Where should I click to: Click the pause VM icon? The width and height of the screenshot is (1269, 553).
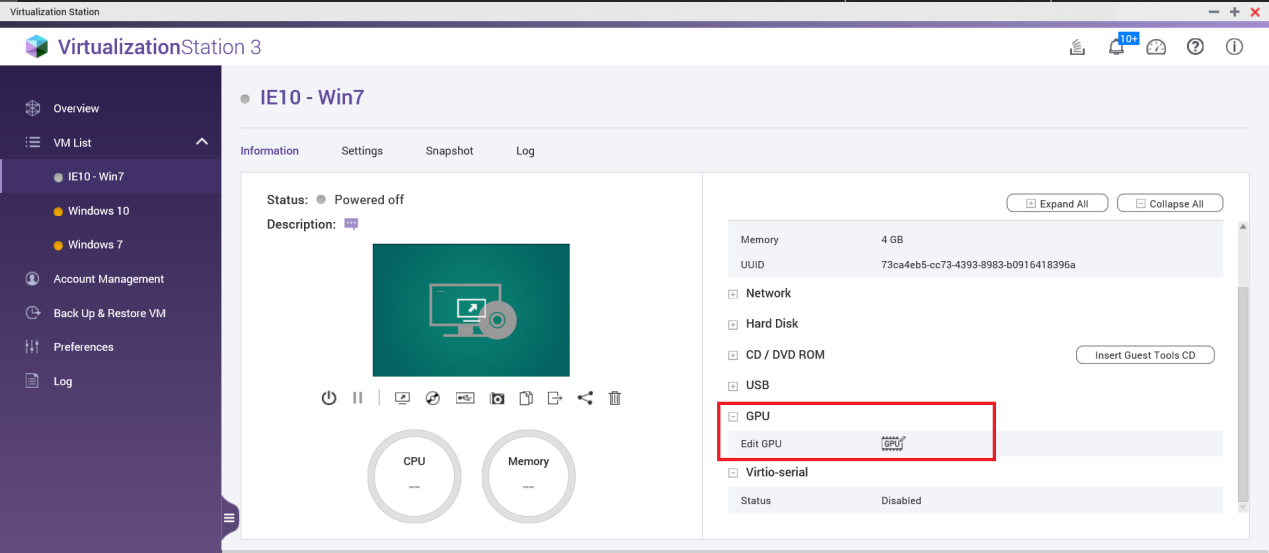coord(357,398)
